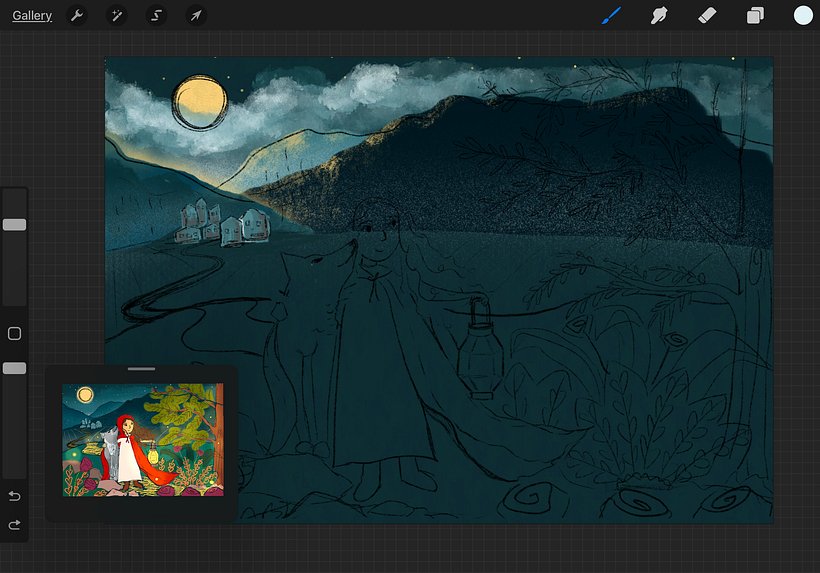
Task: Open the active color picker circle
Action: (x=803, y=16)
